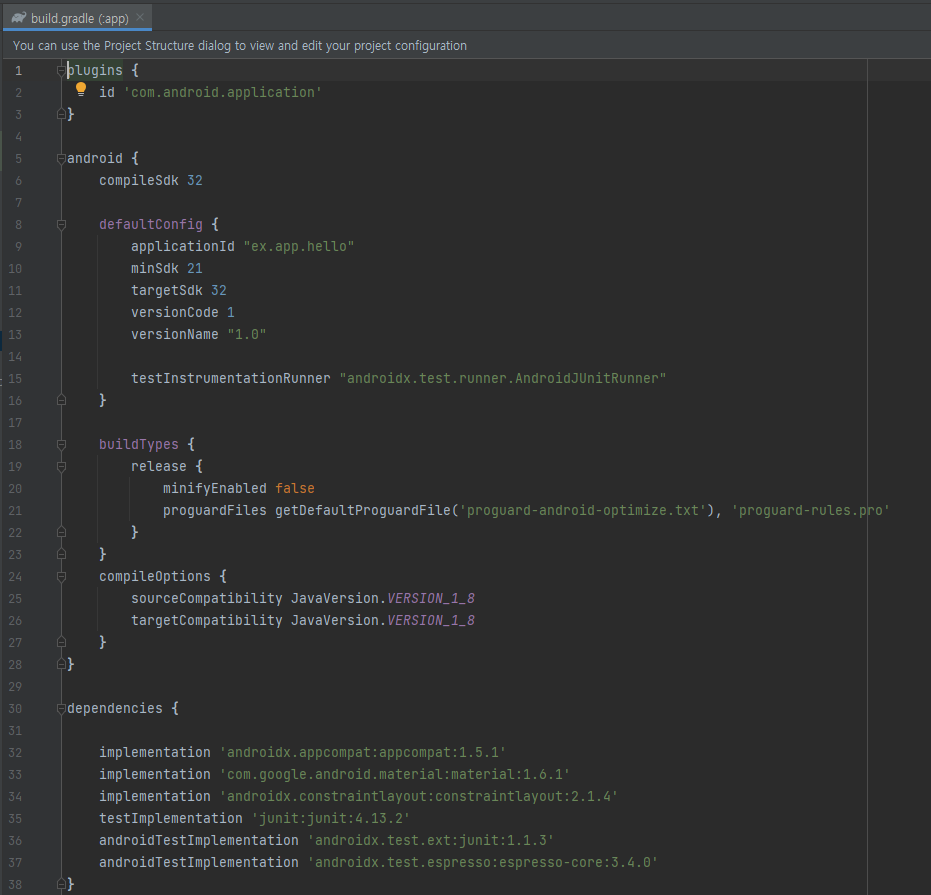Click the fold-end marker beside line 16's closing brace
Viewport: 931px width, 895px height.
(x=60, y=400)
